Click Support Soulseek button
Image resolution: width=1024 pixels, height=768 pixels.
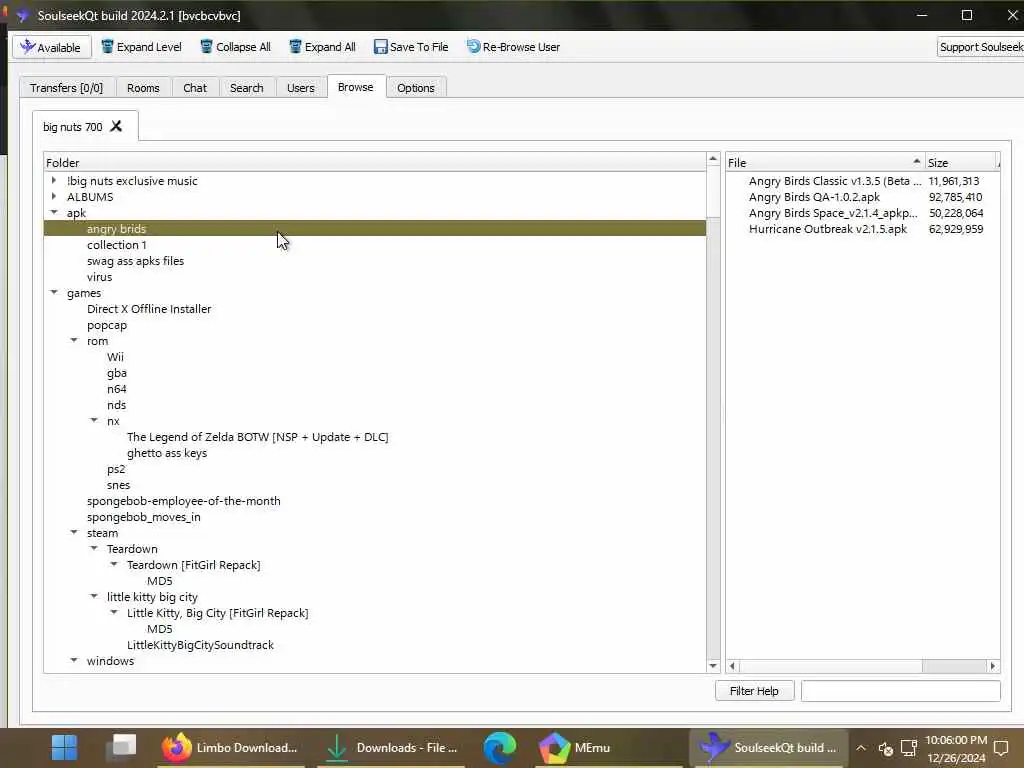click(x=980, y=47)
